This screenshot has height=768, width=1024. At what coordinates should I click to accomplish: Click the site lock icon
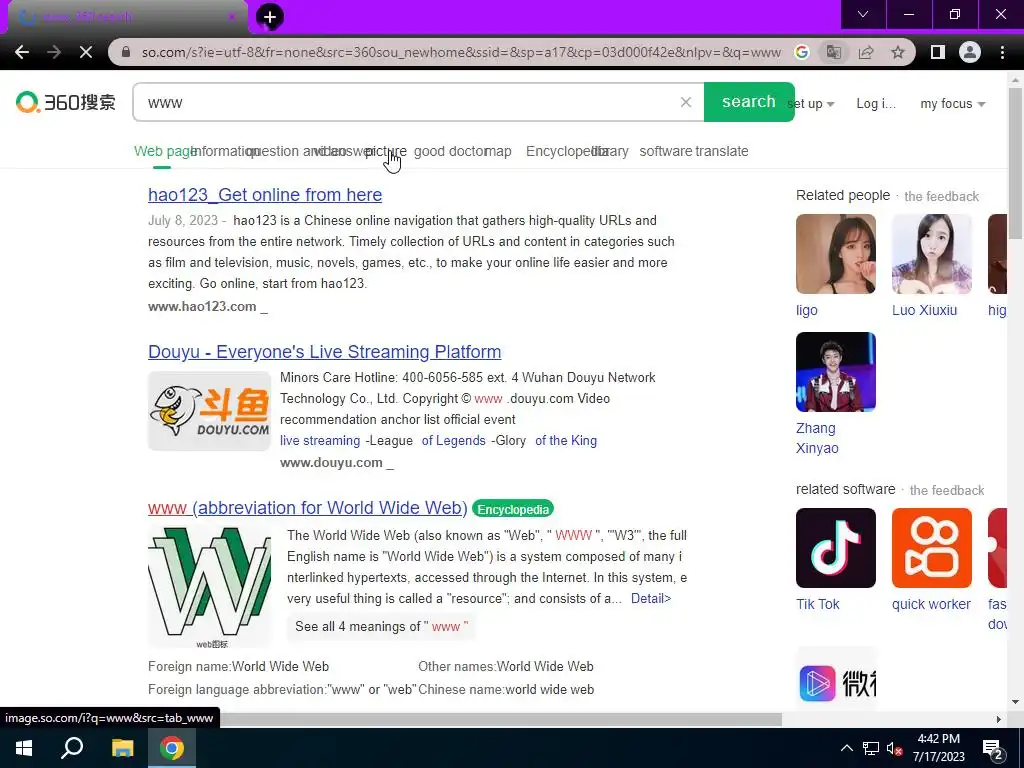[126, 52]
